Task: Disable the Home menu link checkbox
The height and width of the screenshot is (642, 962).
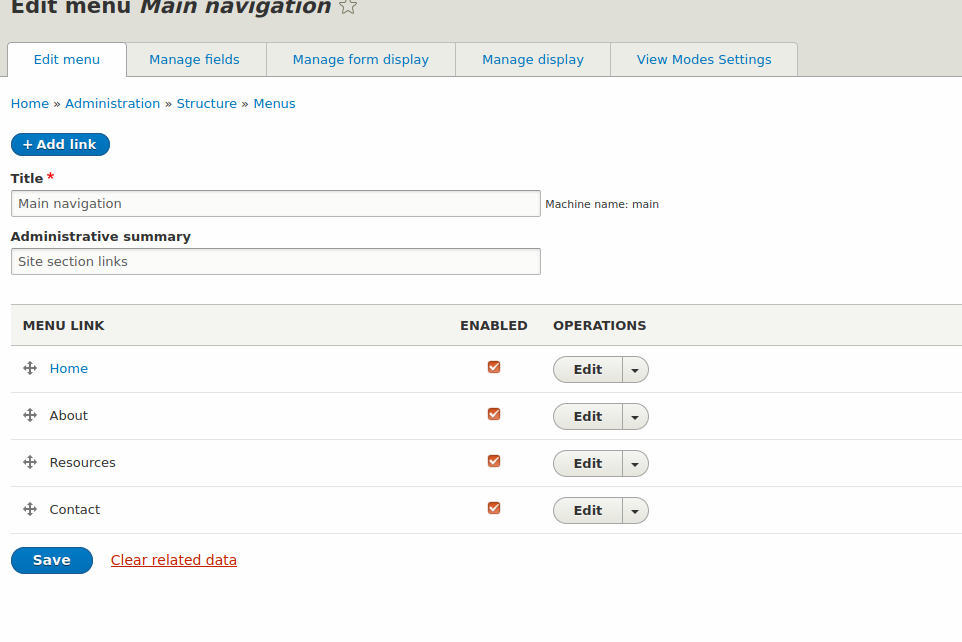Action: click(x=494, y=367)
